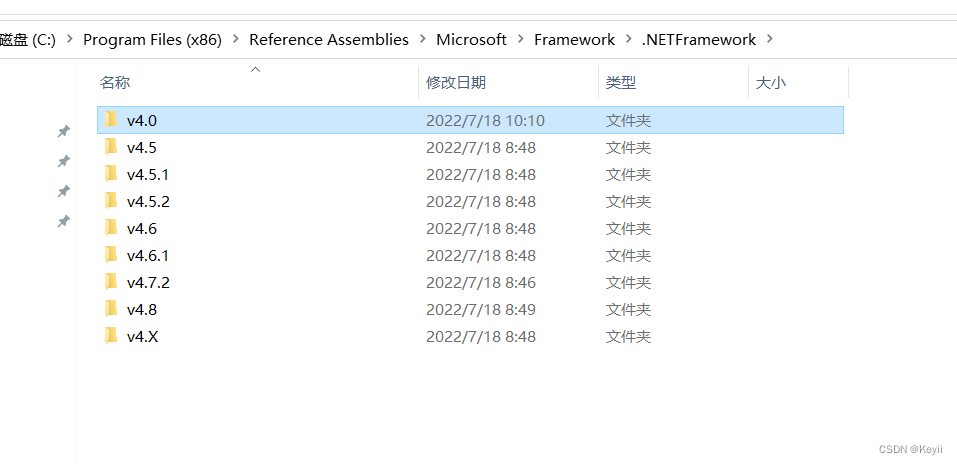
Task: Sort by 大小 column header
Action: tap(771, 83)
